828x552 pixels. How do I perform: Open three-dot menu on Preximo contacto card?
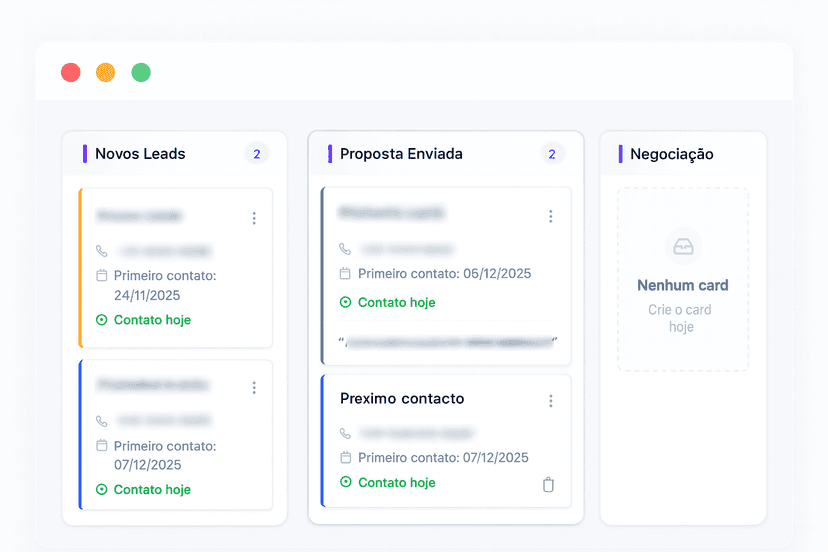(550, 401)
